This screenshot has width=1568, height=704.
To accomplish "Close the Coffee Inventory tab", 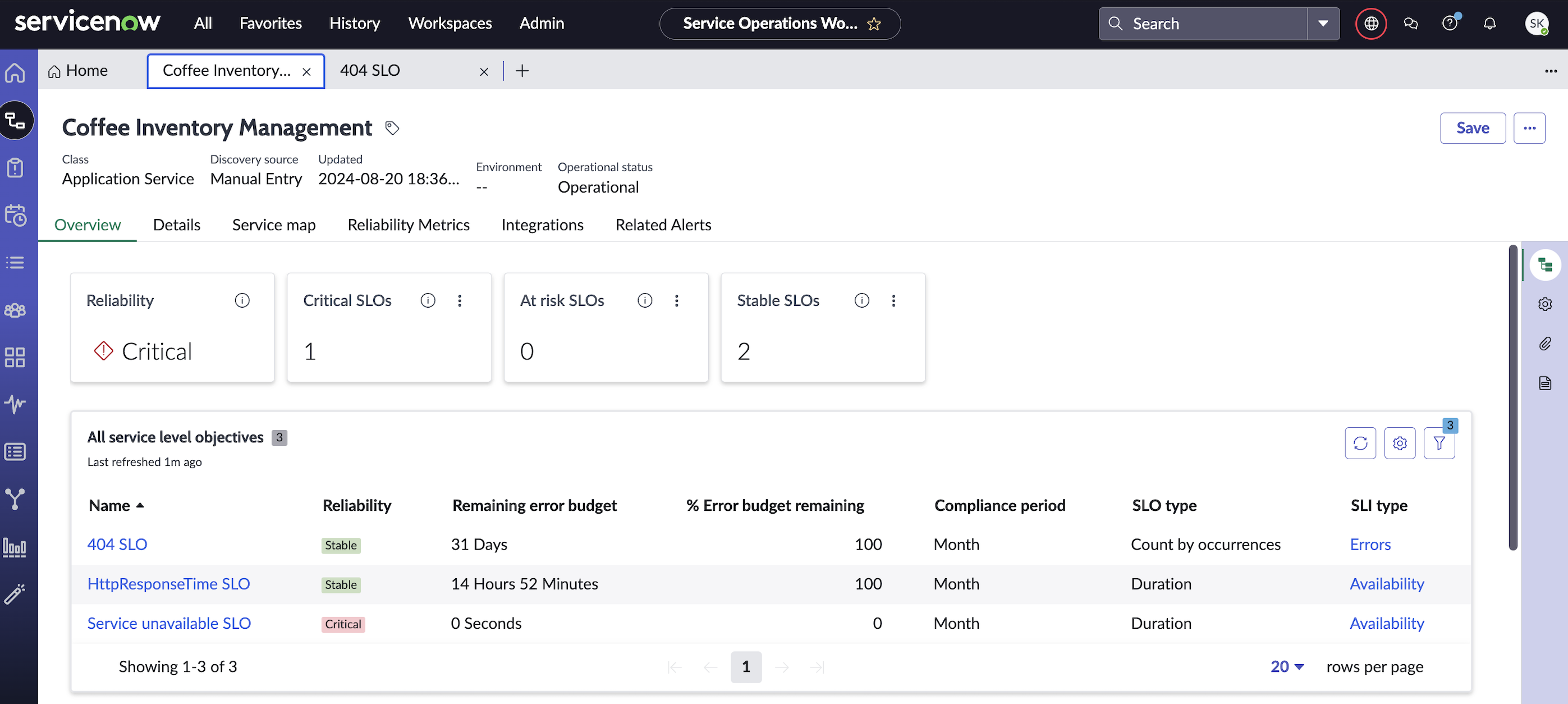I will tap(307, 72).
